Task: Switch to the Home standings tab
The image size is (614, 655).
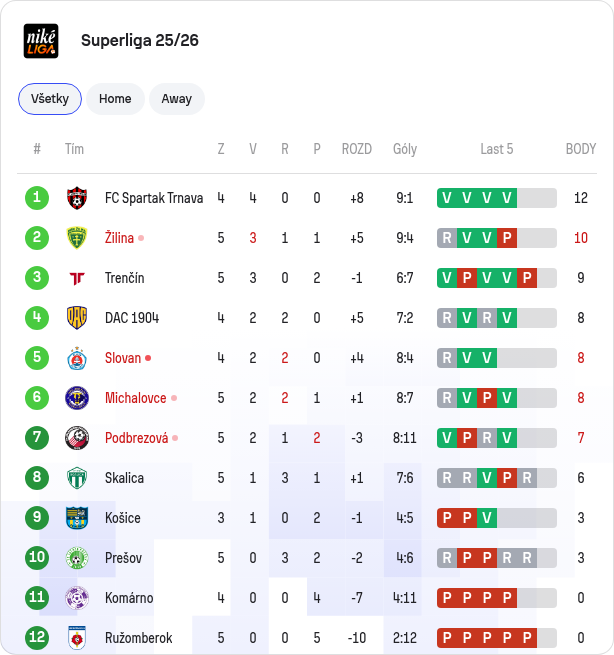Action: [x=115, y=99]
